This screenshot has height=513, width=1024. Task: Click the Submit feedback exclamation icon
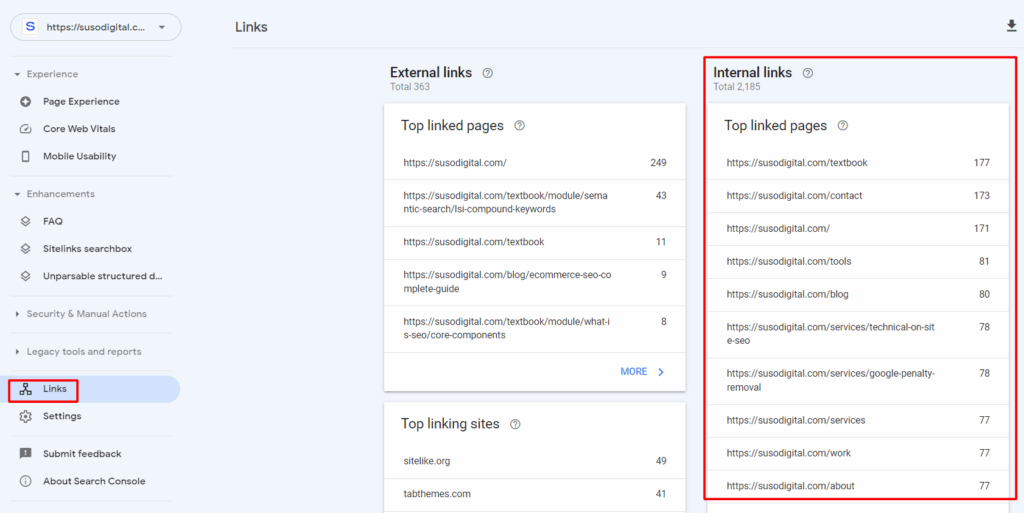25,454
